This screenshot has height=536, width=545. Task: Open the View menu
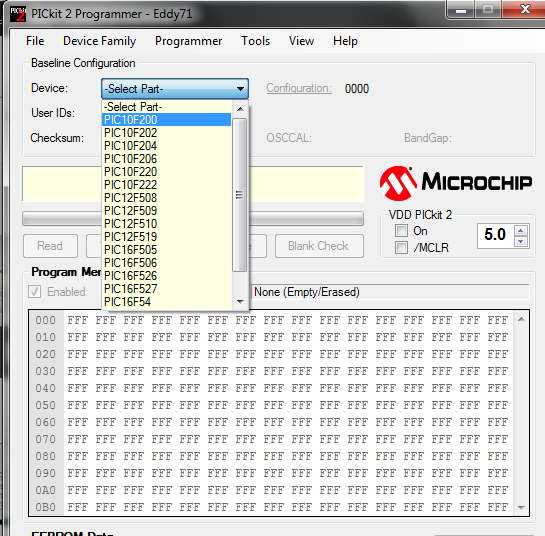tap(301, 41)
